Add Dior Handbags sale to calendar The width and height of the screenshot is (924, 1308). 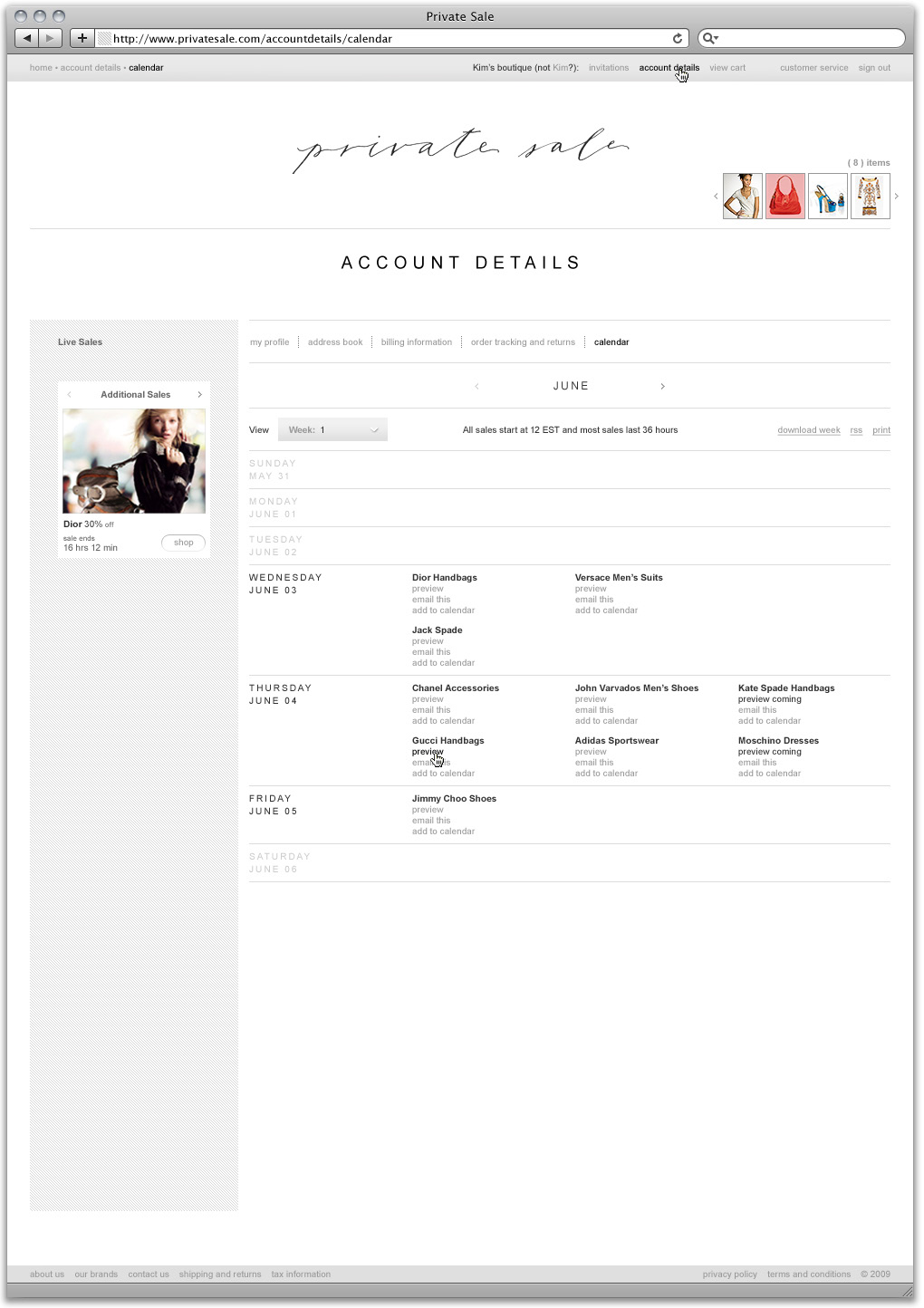(x=443, y=611)
